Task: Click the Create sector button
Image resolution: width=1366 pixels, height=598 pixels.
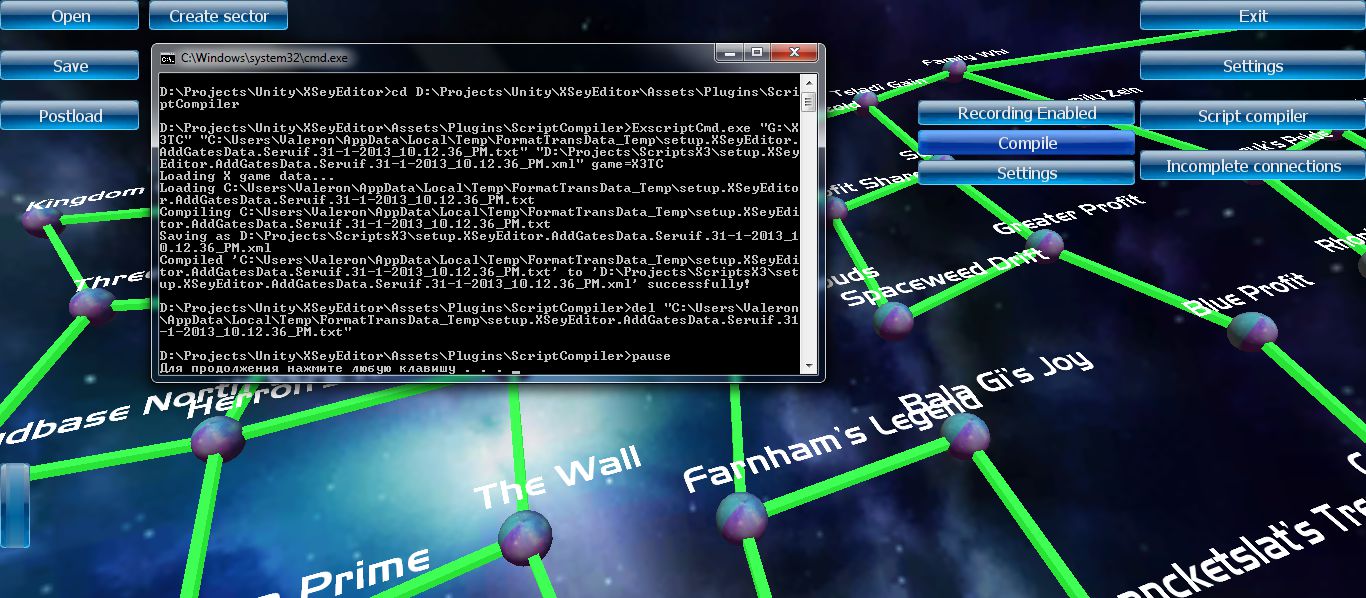Action: click(218, 15)
